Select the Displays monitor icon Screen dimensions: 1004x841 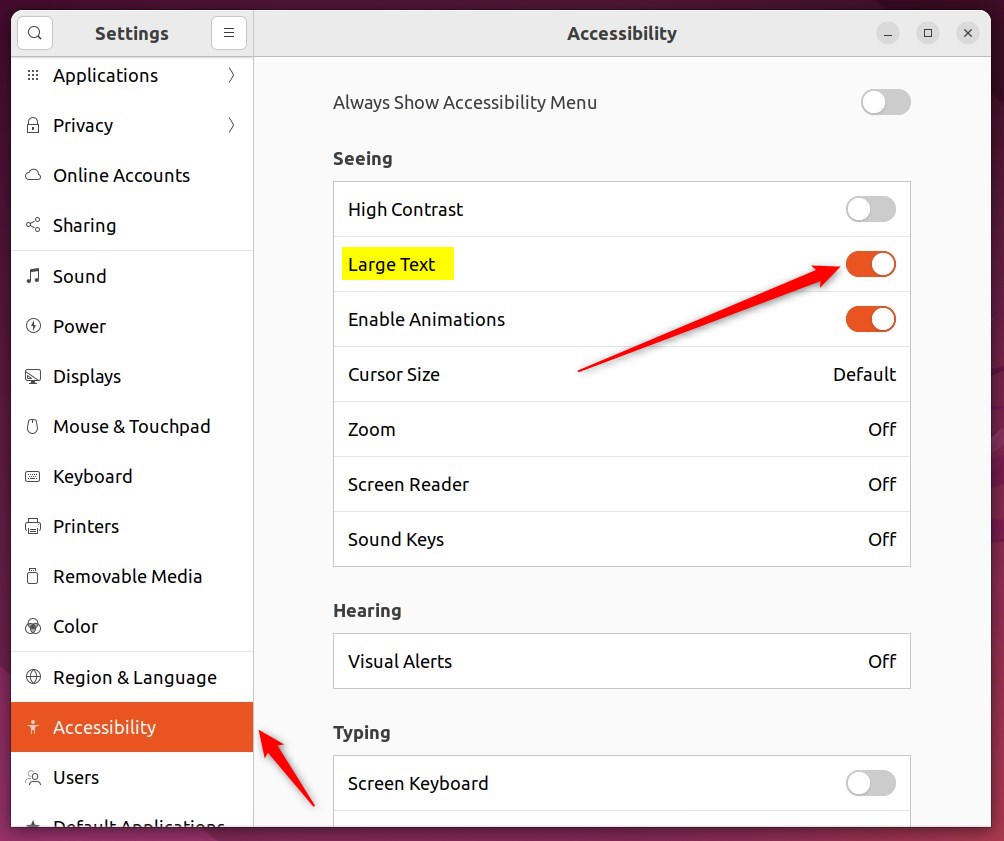(x=34, y=377)
